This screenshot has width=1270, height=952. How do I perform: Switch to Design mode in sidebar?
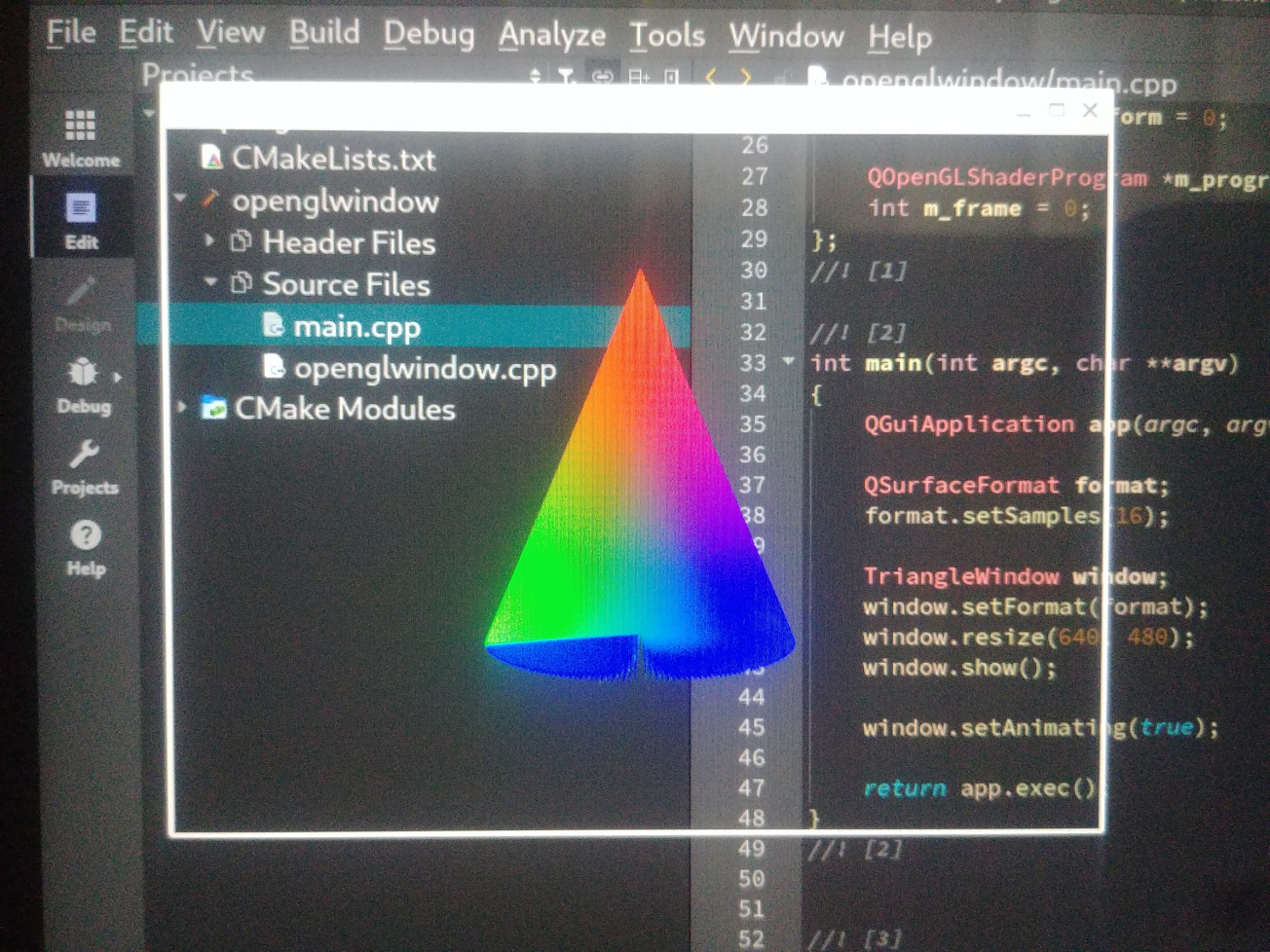pyautogui.click(x=82, y=303)
